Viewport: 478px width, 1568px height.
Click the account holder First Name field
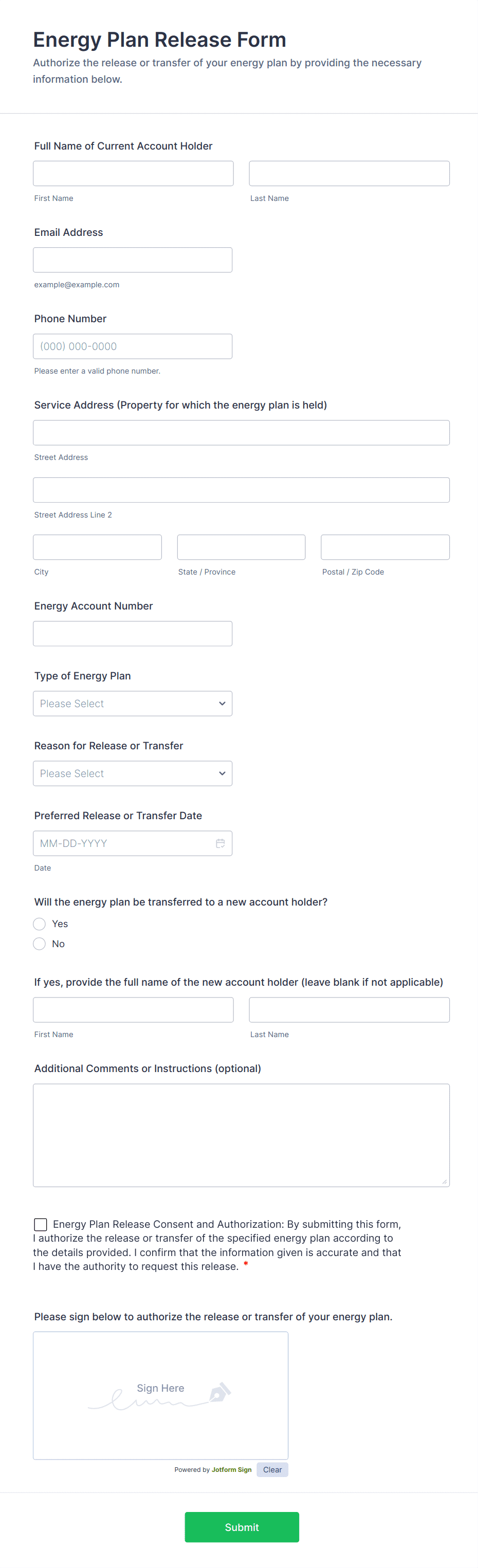(133, 173)
